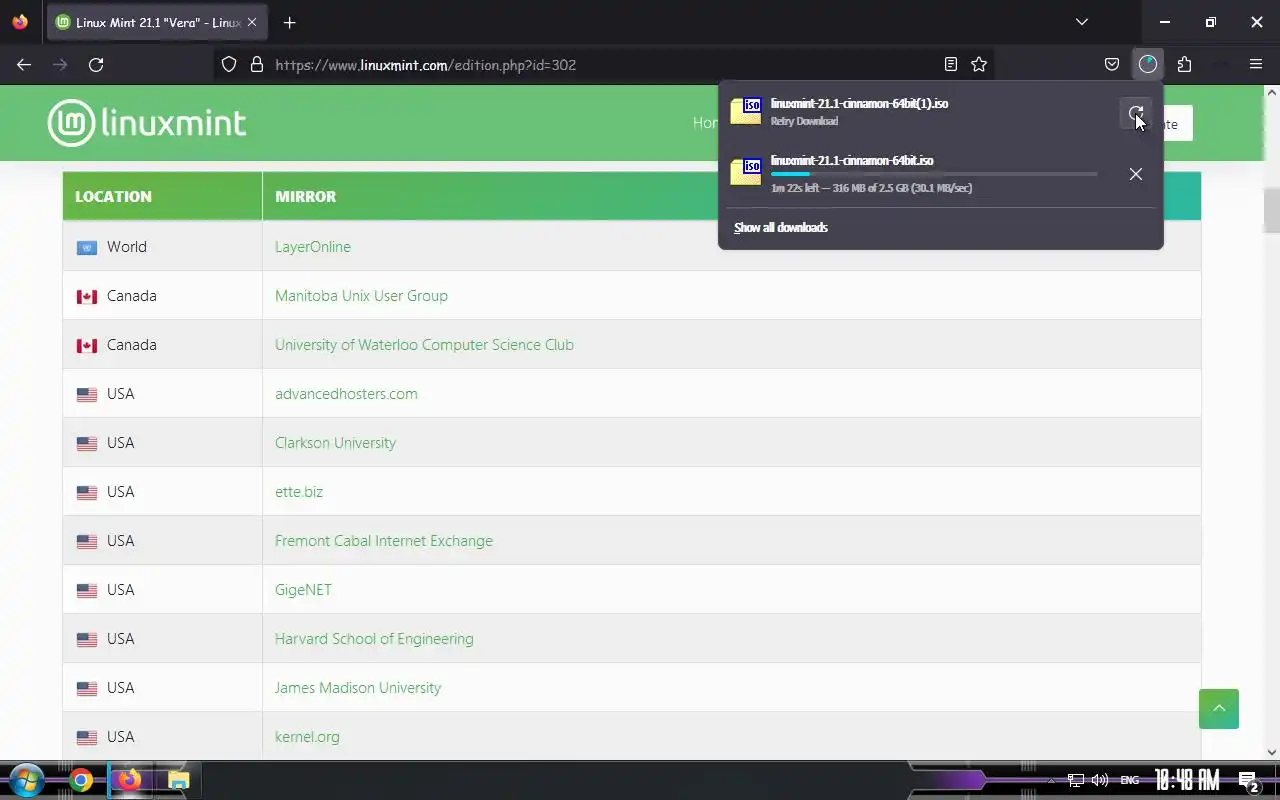The width and height of the screenshot is (1280, 800).
Task: Click the linuxmint-21.1-cinnamon-64bit(1).iso file icon
Action: 746,111
